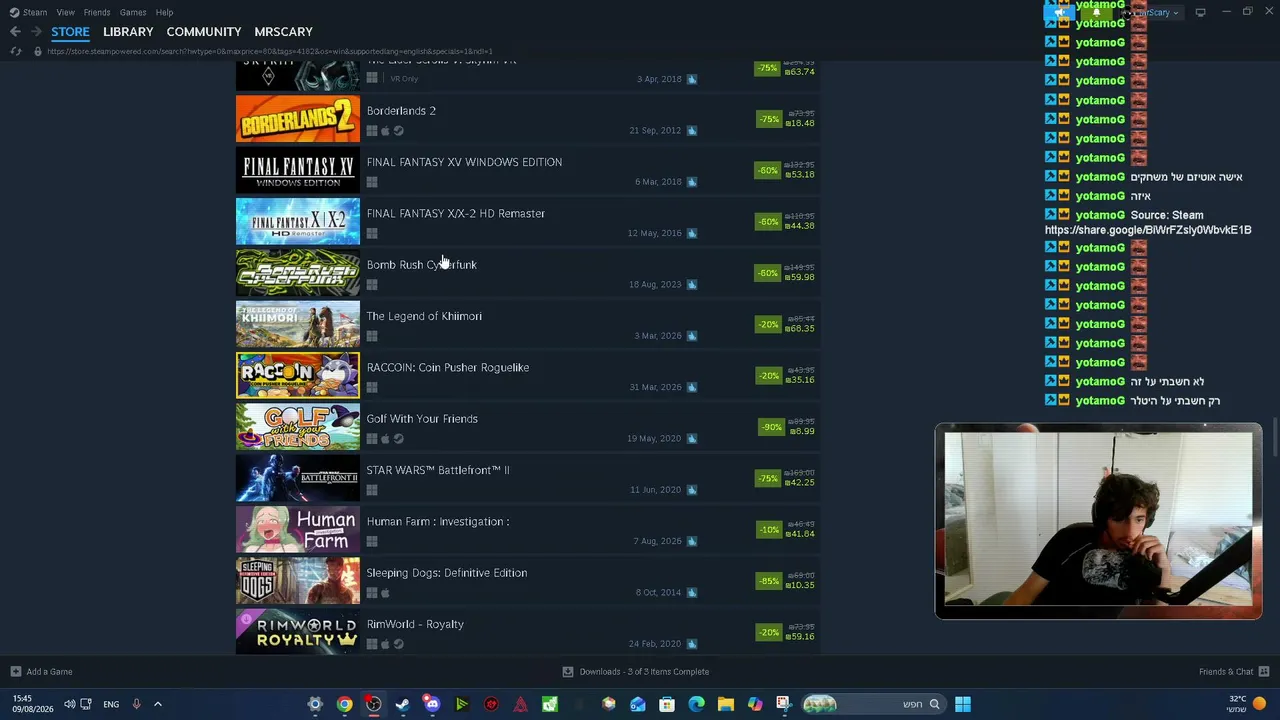Click the Downloads tray icon
Screen dimensions: 1280x720
[567, 672]
